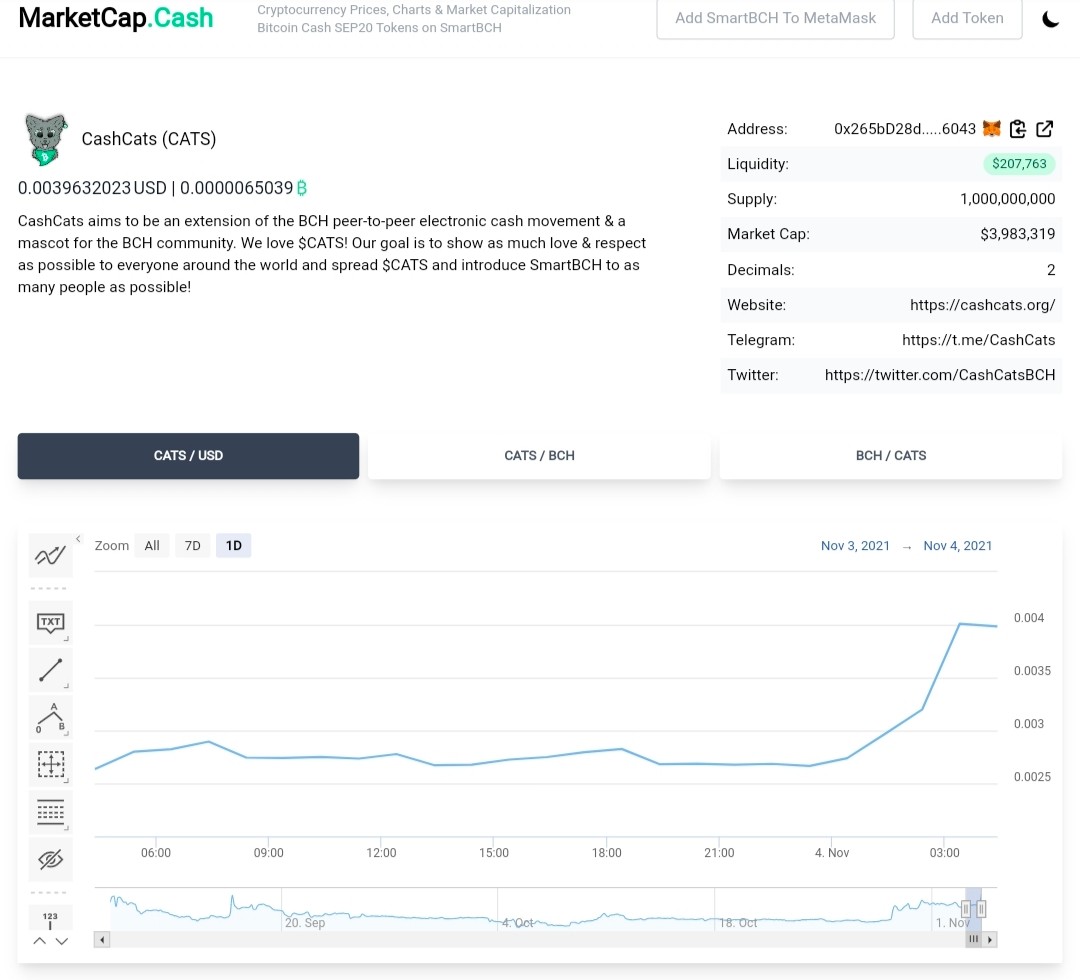
Task: Open the CashCatsBCH Twitter link
Action: coord(939,375)
